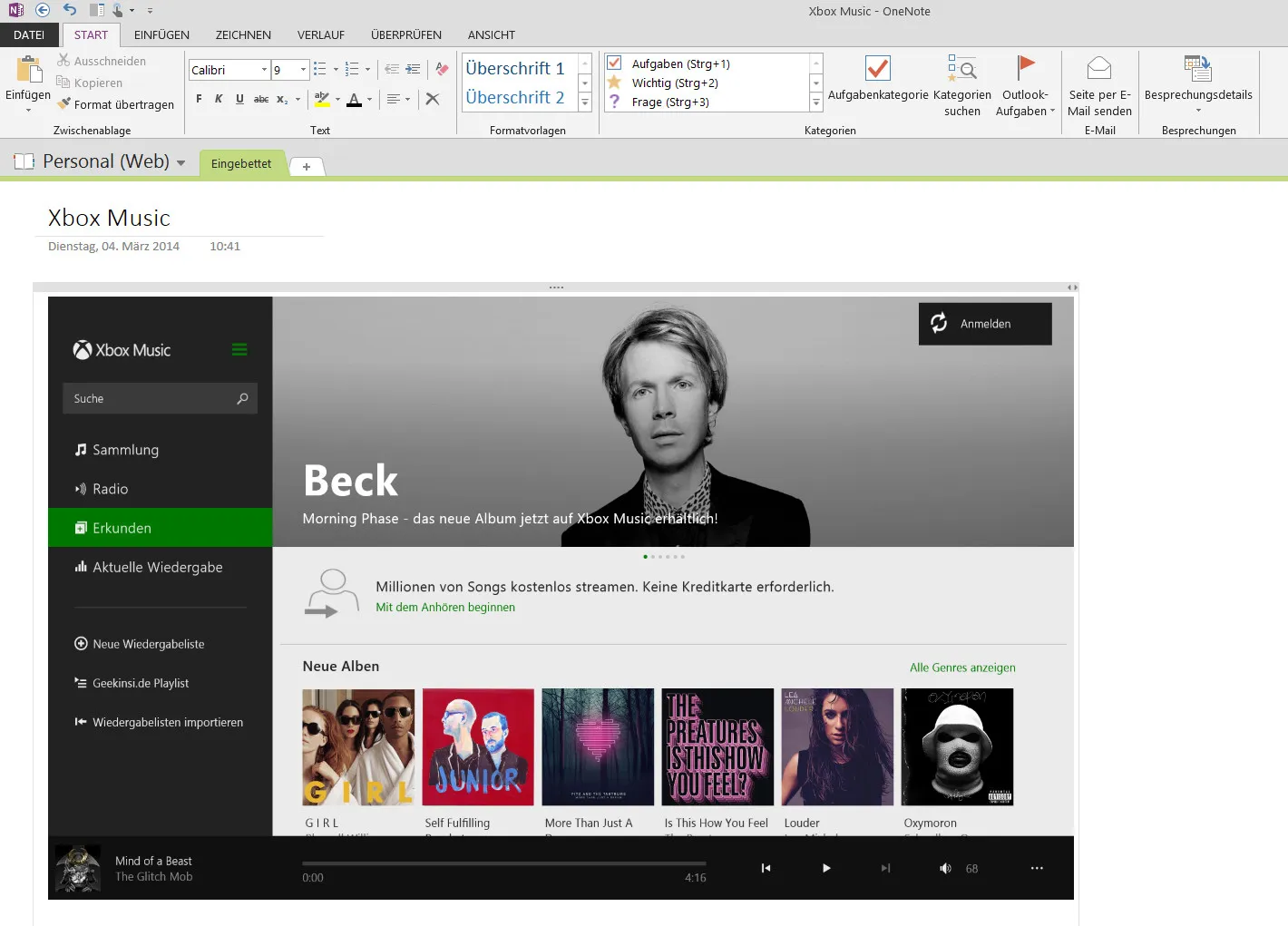Viewport: 1288px width, 926px height.
Task: Apply underline formatting
Action: [x=239, y=99]
